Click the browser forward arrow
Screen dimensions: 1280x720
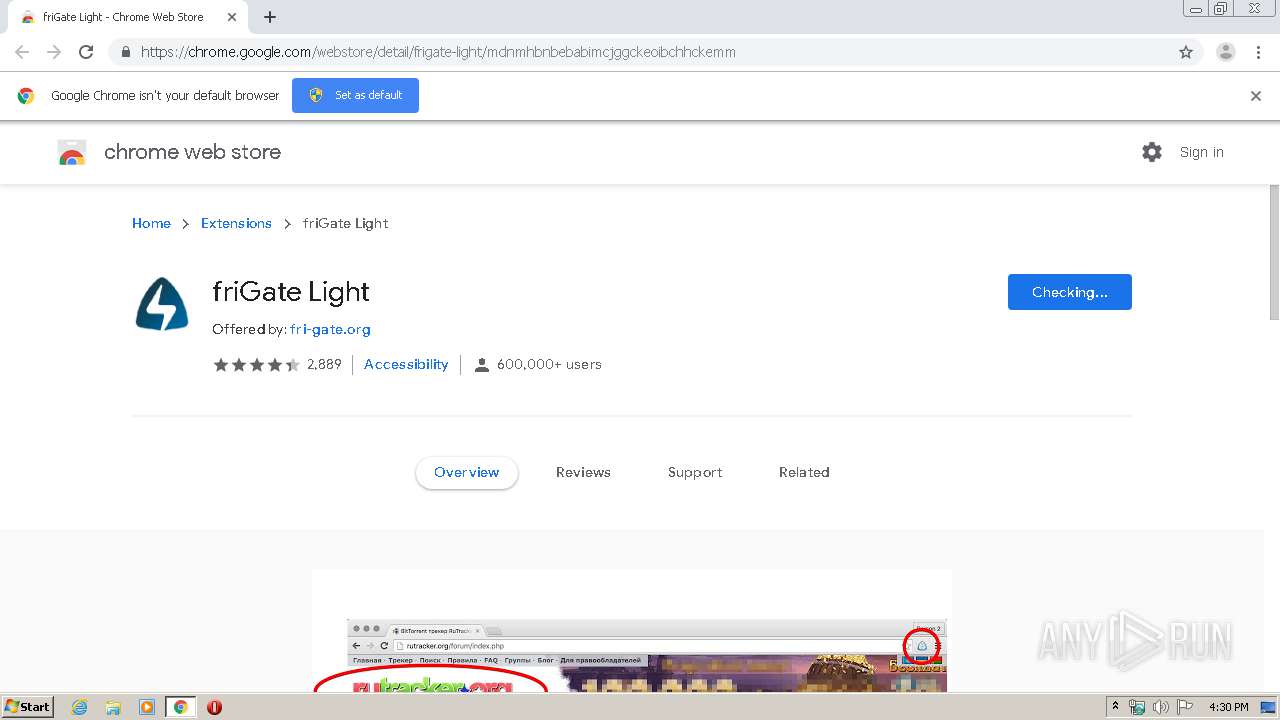54,52
